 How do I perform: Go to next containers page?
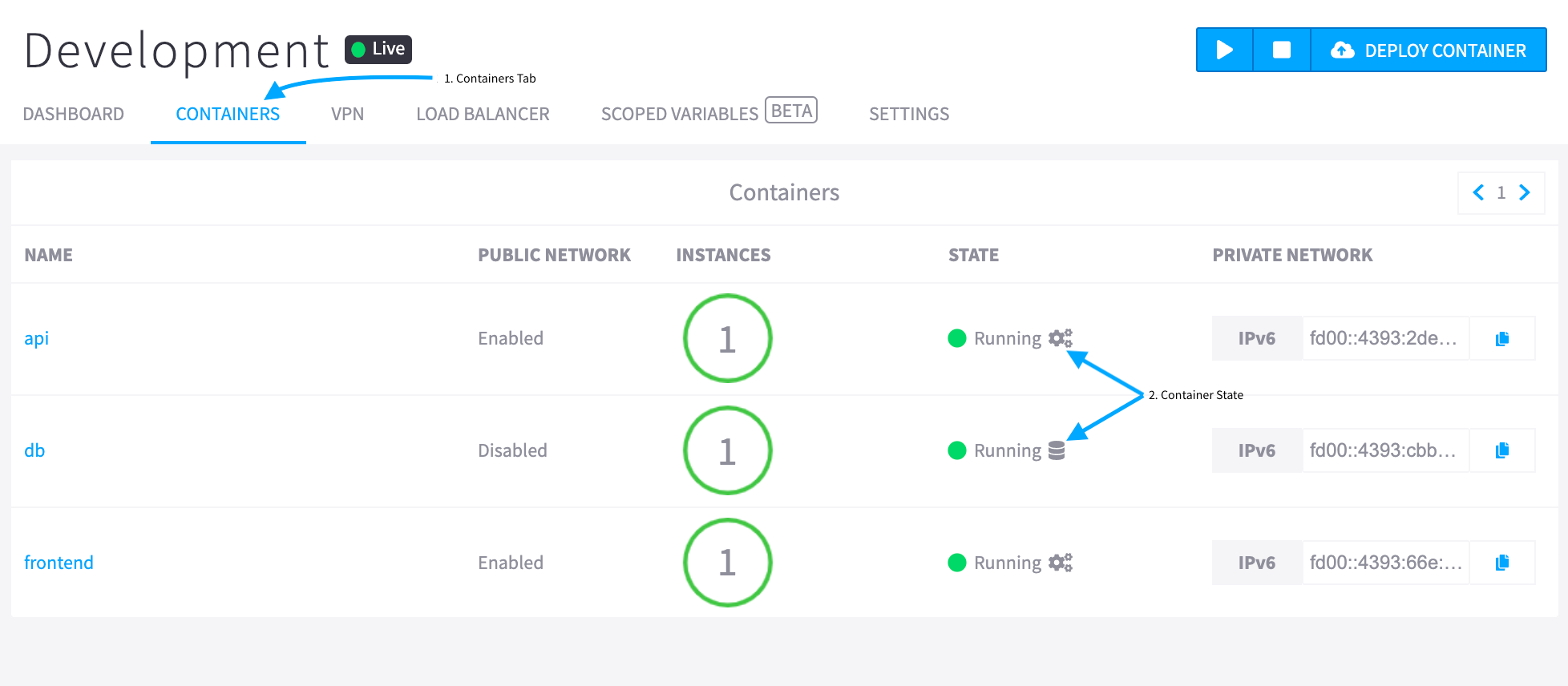tap(1525, 192)
